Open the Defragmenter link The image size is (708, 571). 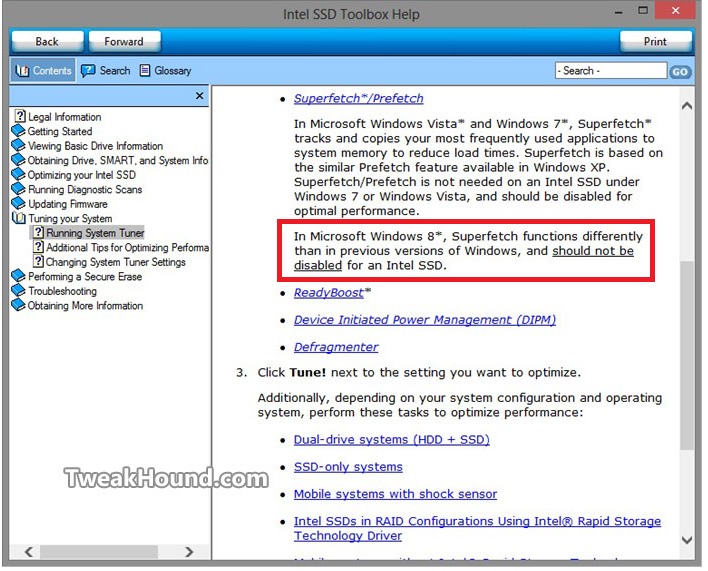[336, 347]
